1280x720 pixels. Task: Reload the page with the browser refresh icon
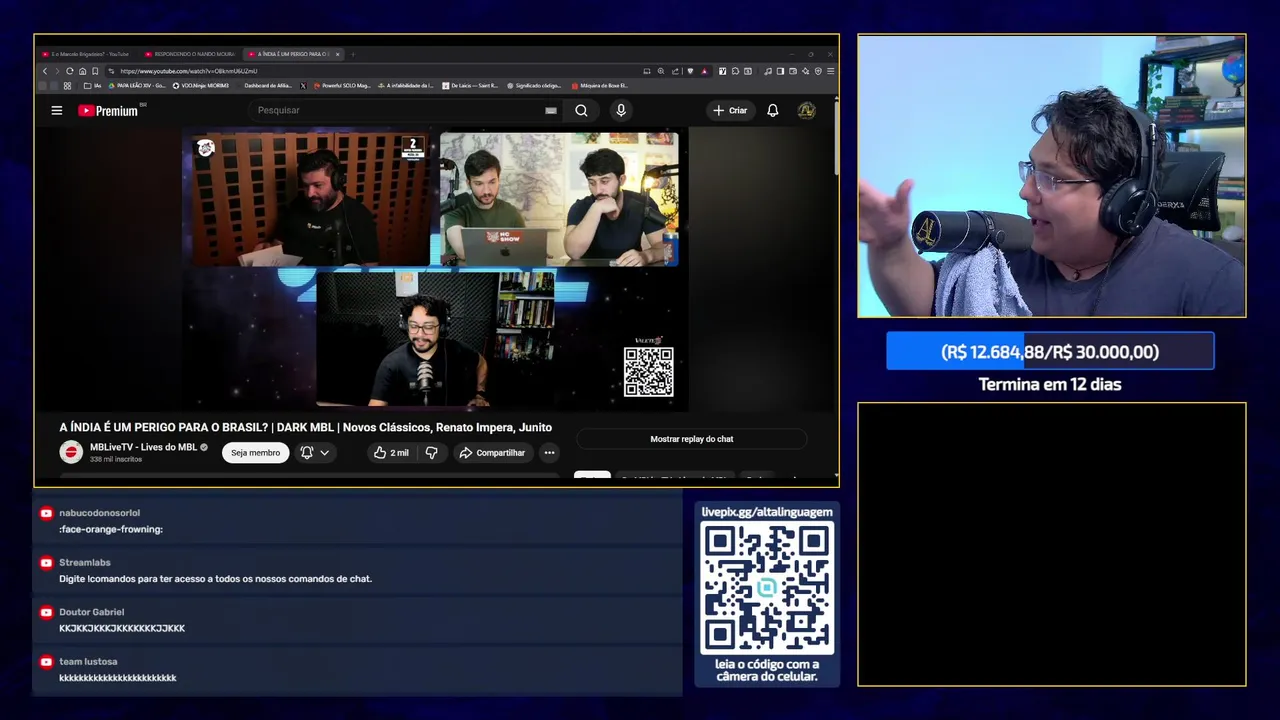pos(70,71)
